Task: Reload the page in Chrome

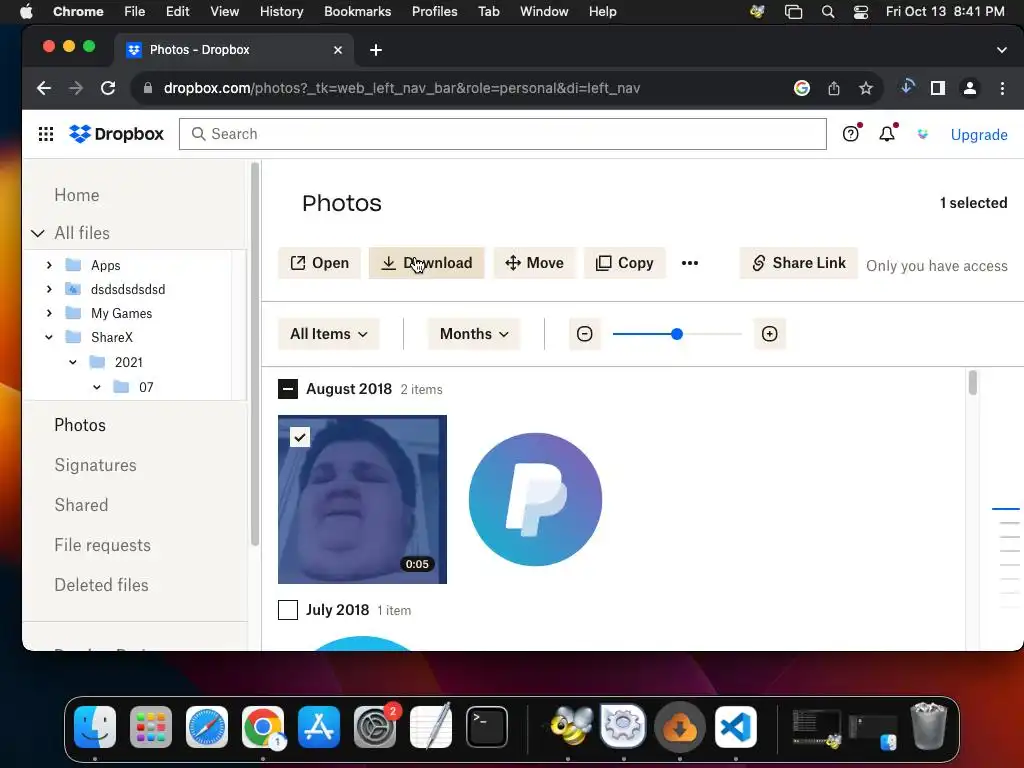Action: coord(108,88)
